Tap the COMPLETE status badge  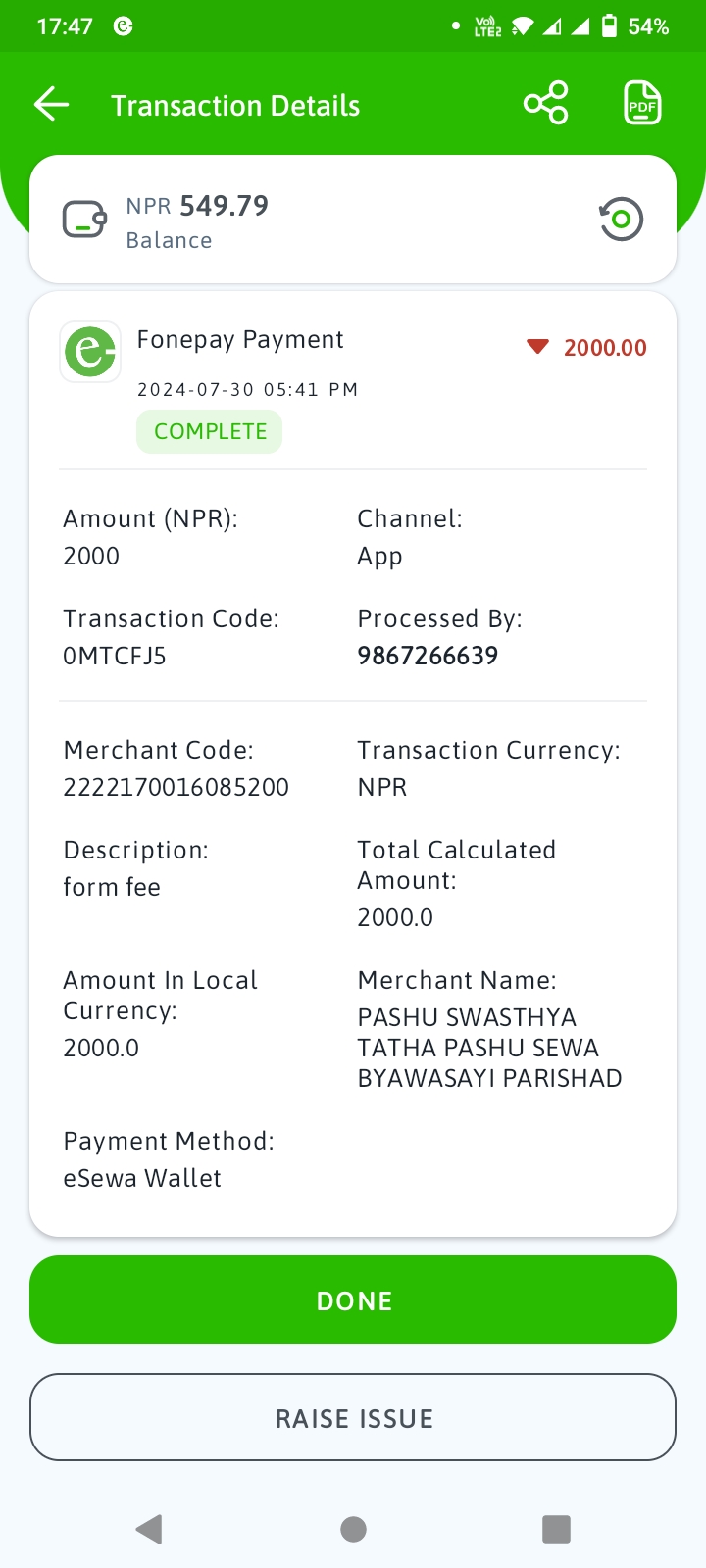(210, 431)
